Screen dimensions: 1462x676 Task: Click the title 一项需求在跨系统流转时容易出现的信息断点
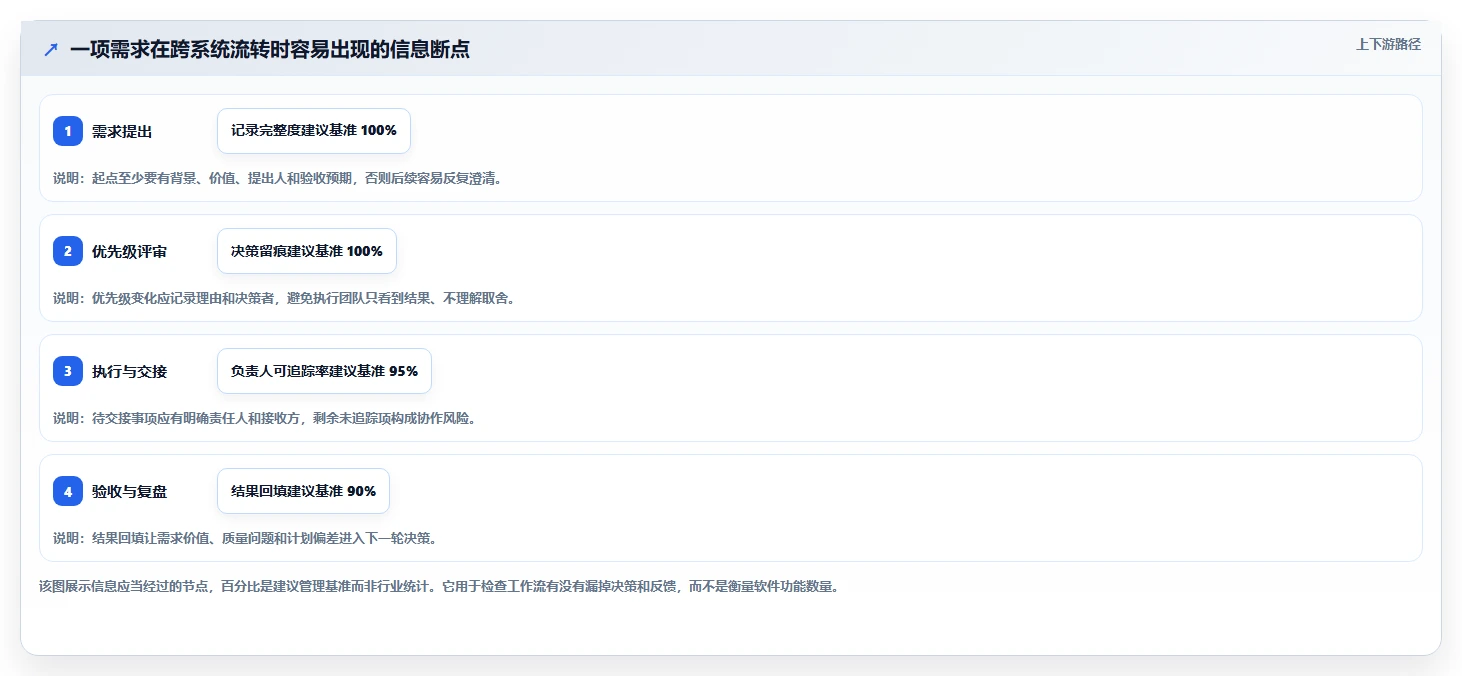pyautogui.click(x=270, y=49)
